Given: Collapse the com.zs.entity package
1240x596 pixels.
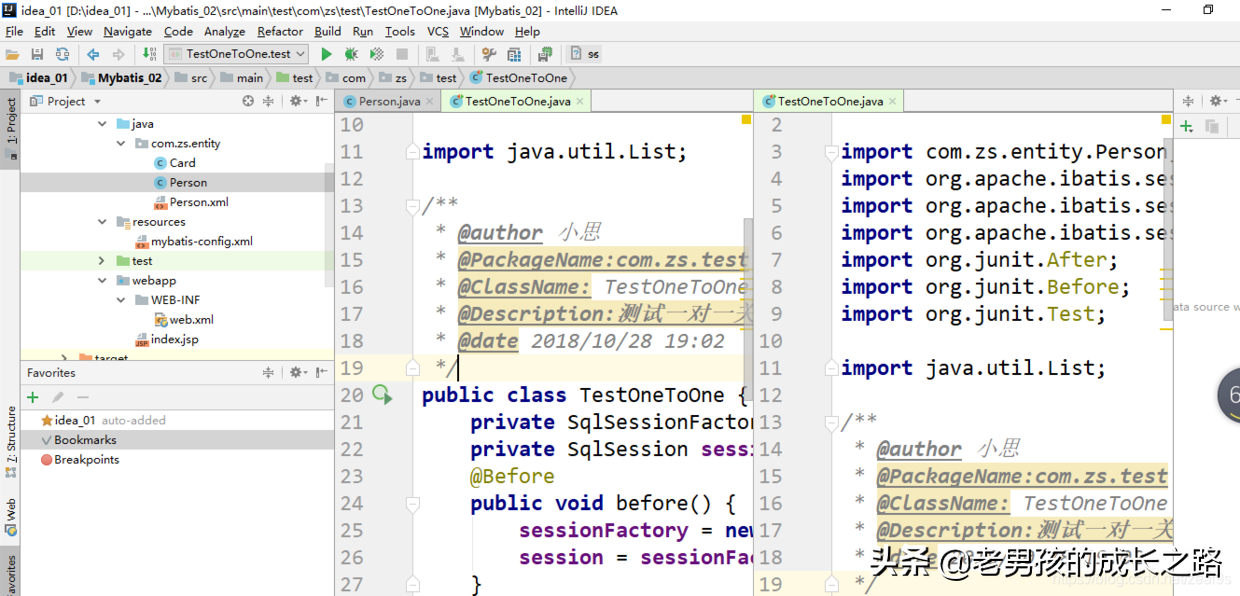Looking at the screenshot, I should 122,143.
